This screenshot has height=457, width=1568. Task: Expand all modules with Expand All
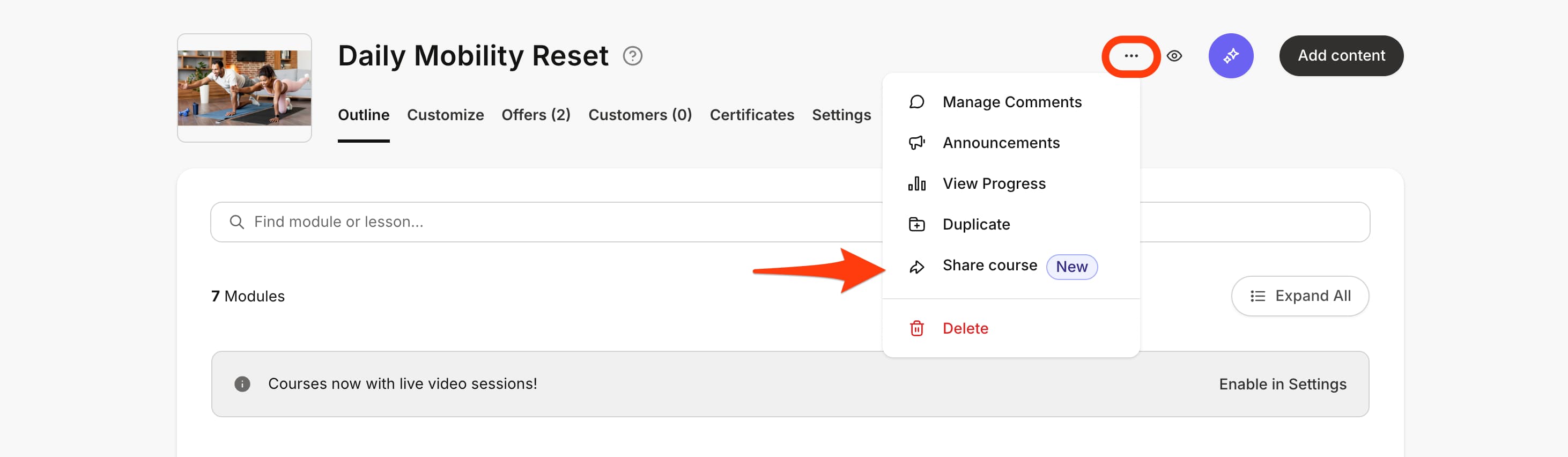(1299, 296)
